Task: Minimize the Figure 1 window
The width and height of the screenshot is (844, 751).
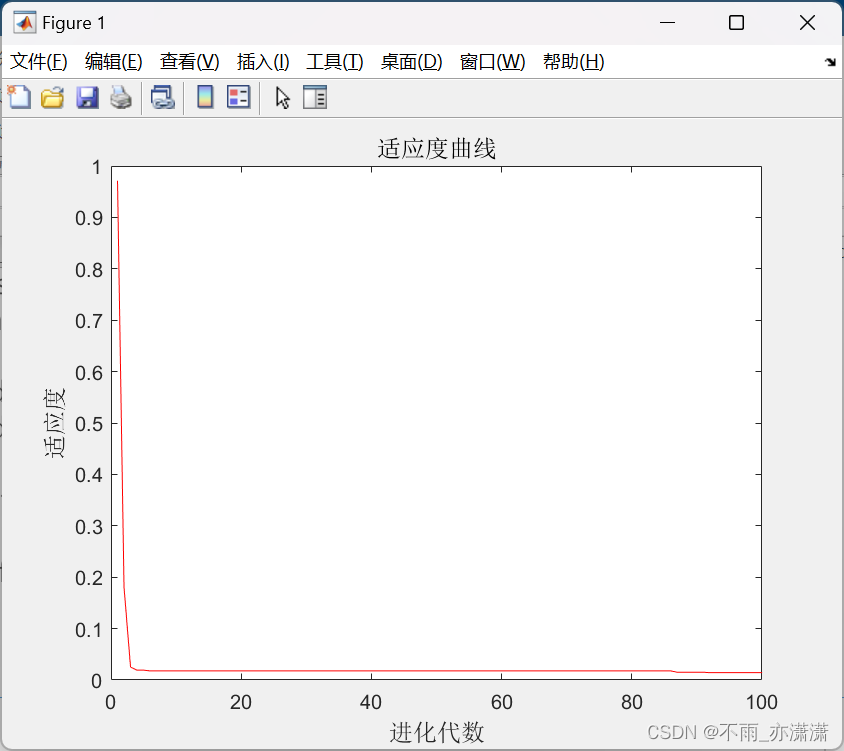Action: (667, 23)
